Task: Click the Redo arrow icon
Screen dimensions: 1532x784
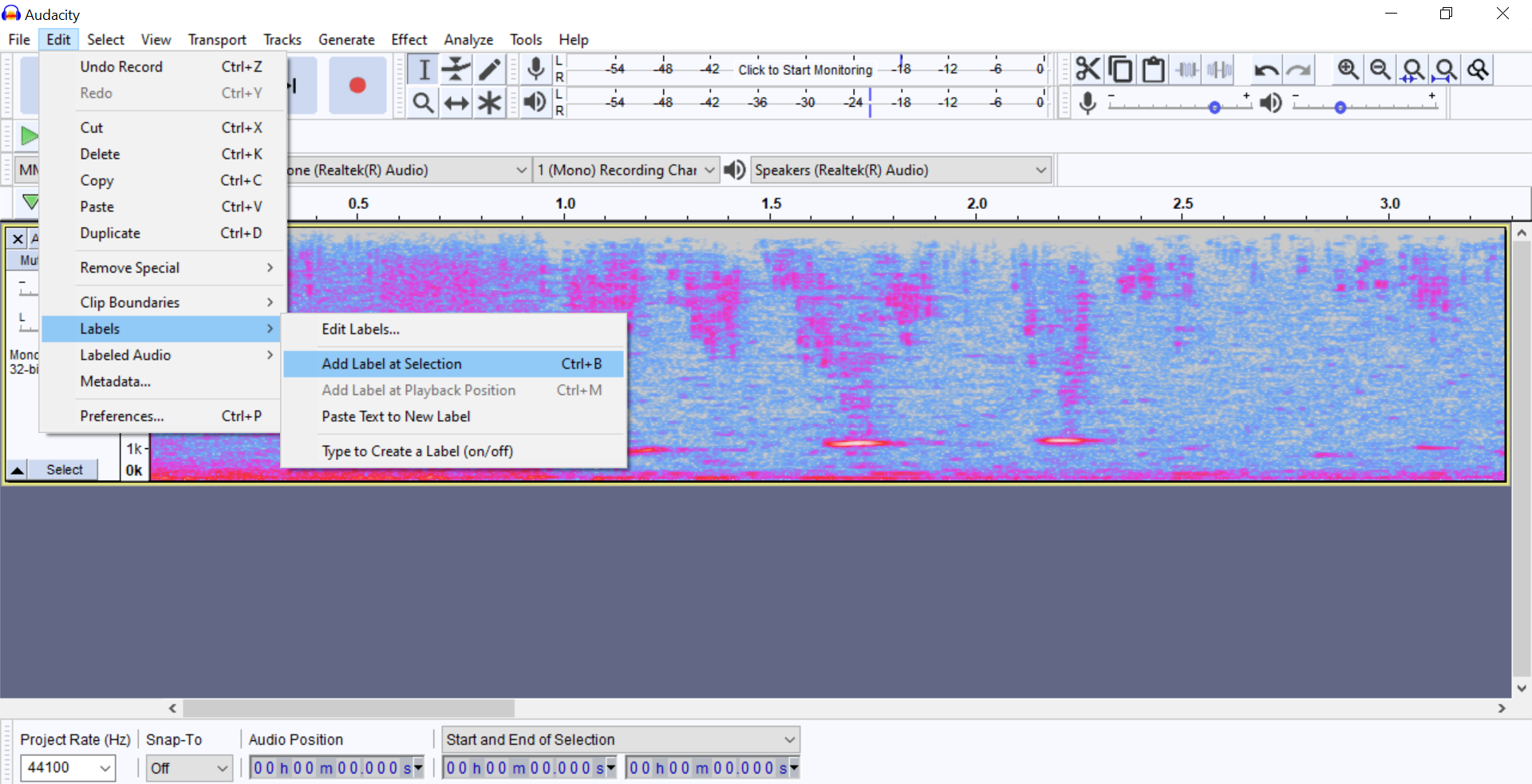Action: 1299,69
